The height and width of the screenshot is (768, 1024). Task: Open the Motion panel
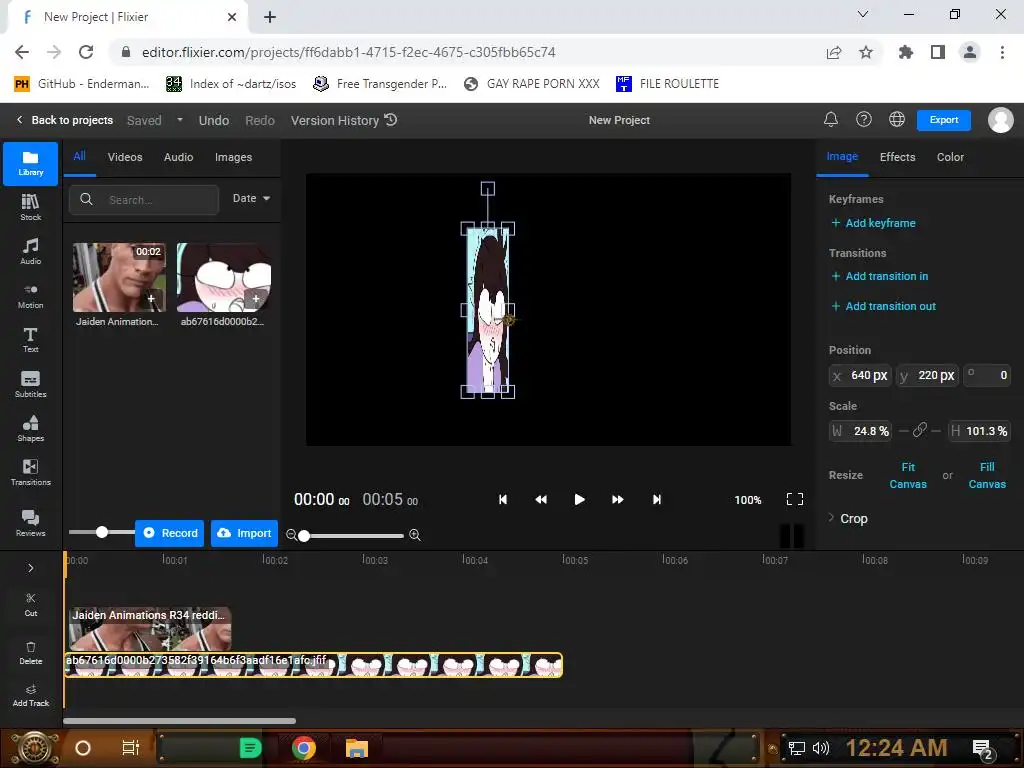[x=31, y=296]
